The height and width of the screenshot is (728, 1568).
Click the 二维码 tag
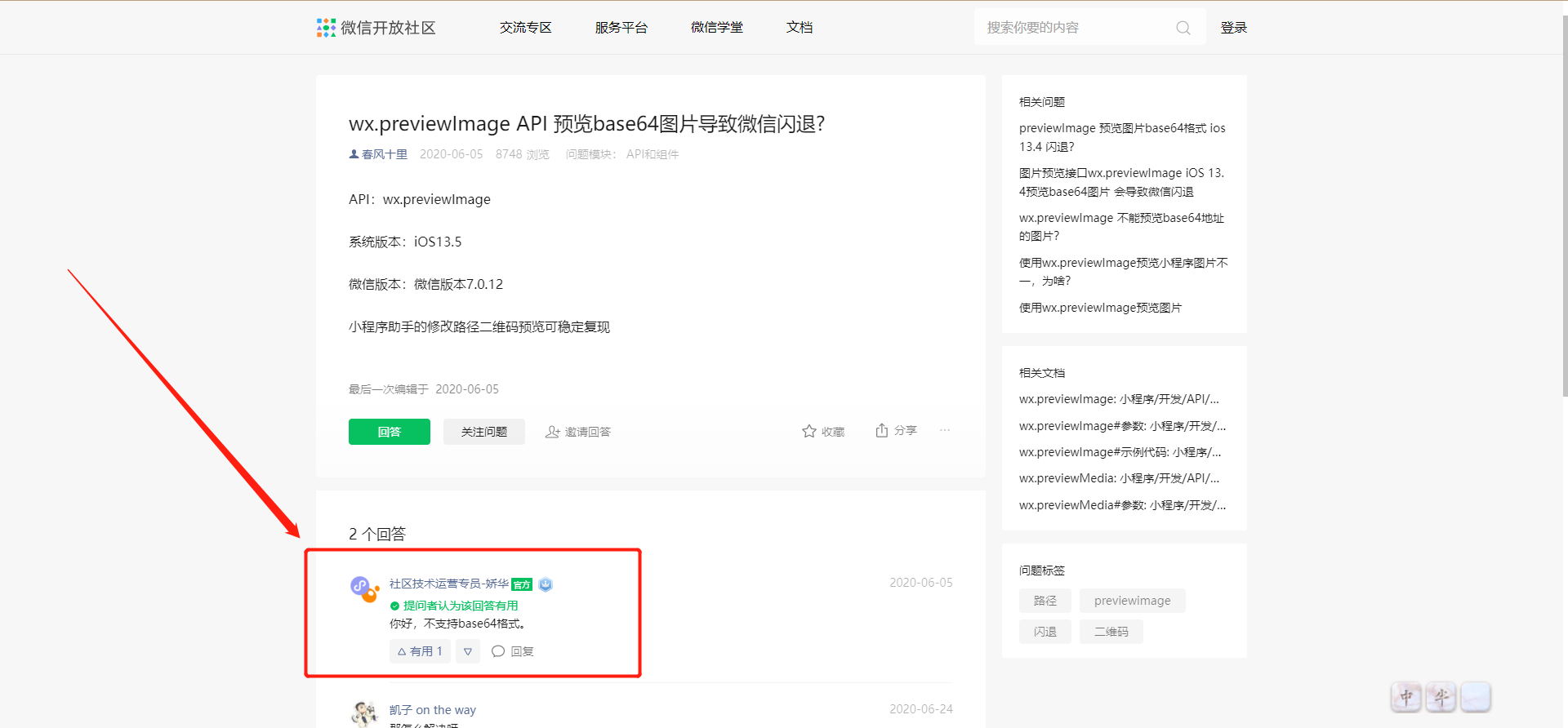[1111, 632]
